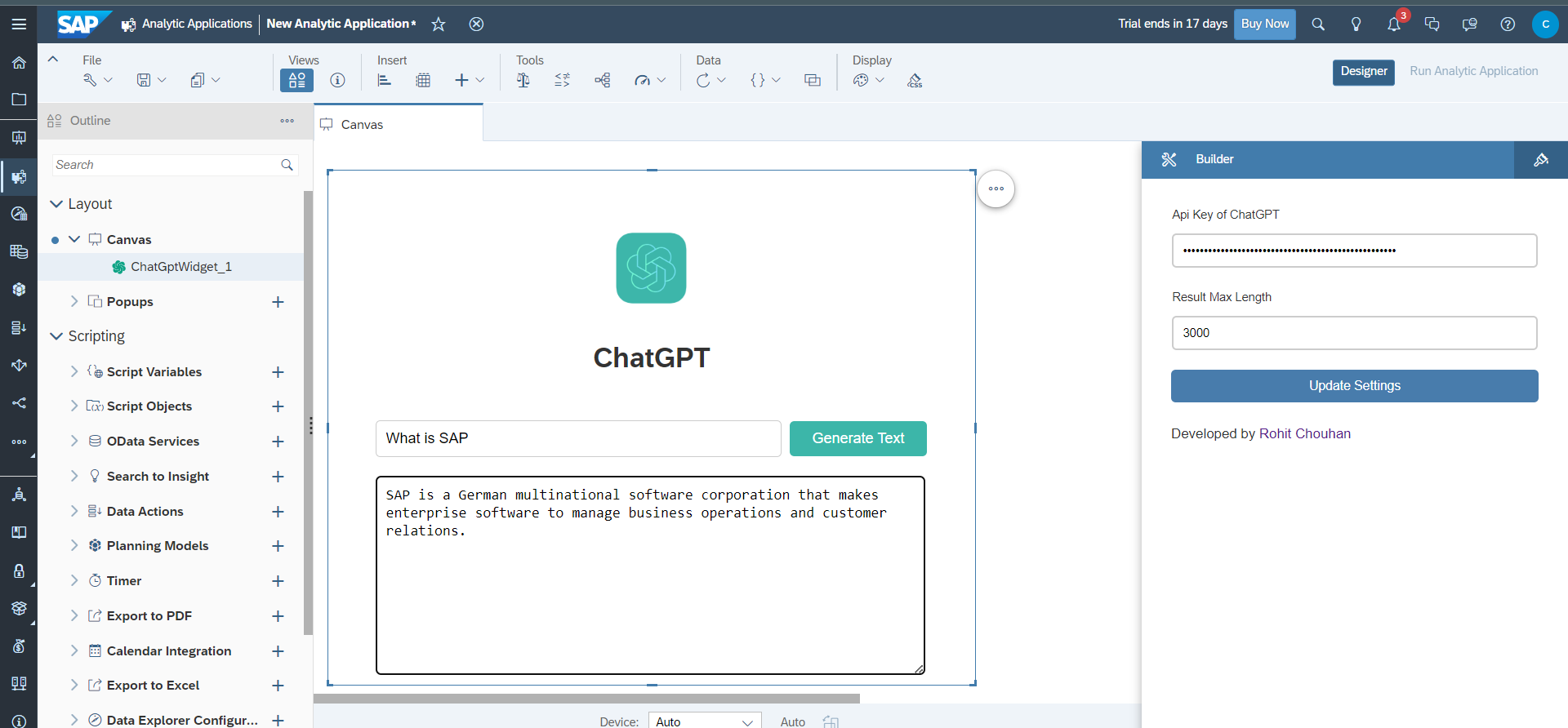
Task: Click the Home icon in left sidebar
Action: 19,63
